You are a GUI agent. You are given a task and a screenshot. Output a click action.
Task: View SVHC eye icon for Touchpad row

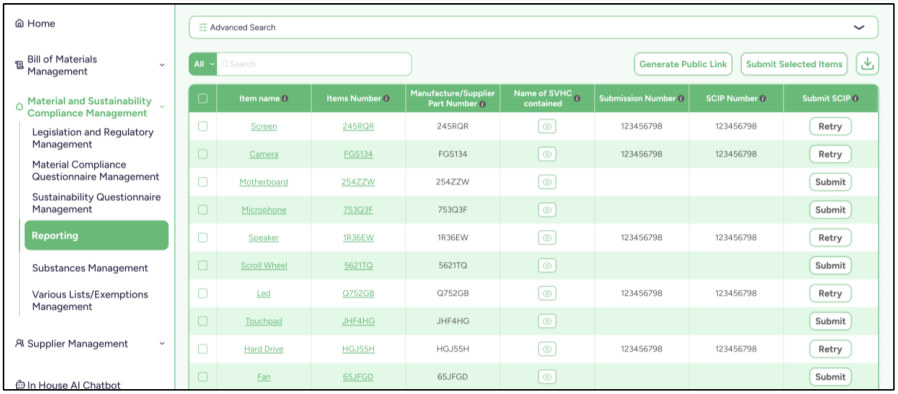[547, 321]
